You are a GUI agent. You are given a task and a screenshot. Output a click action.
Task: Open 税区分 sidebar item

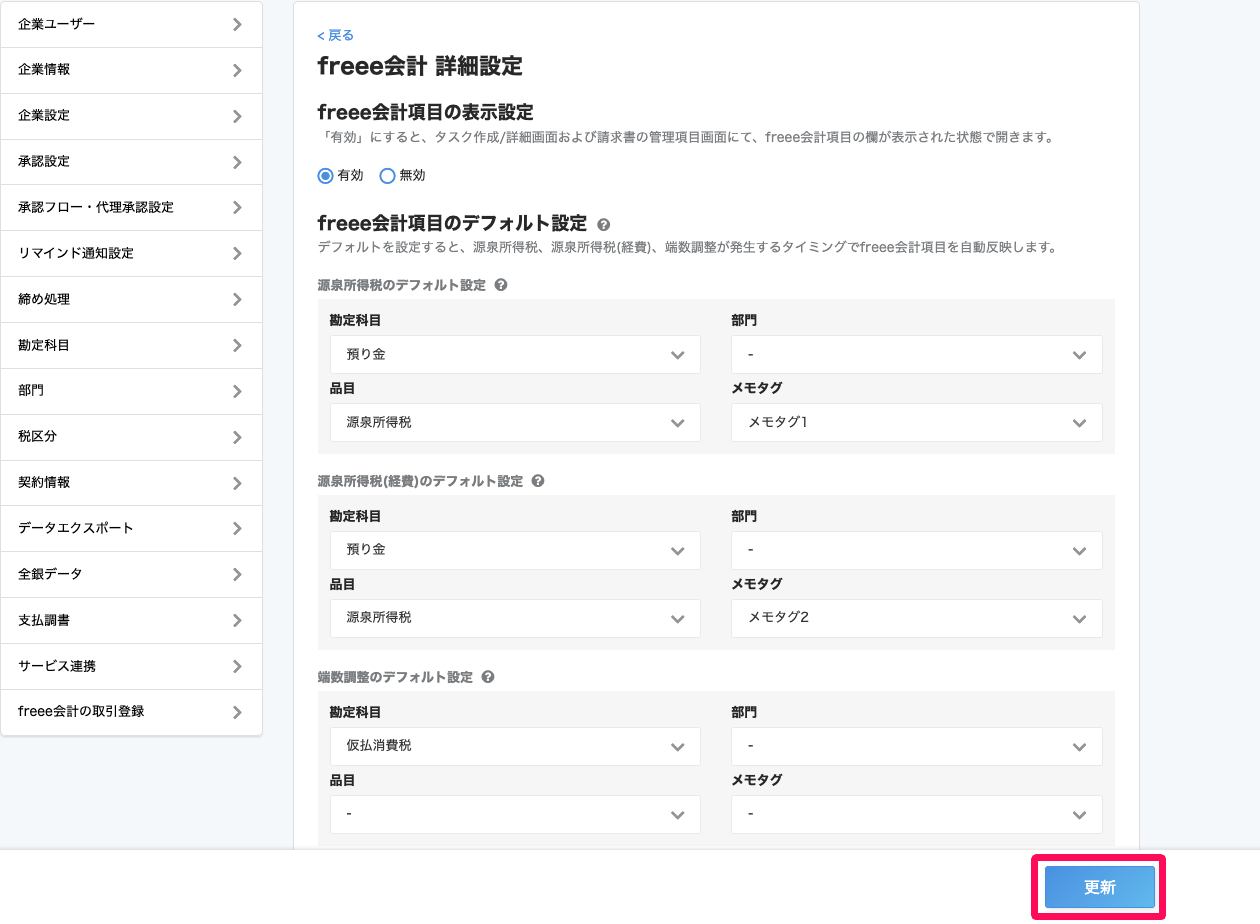[131, 437]
